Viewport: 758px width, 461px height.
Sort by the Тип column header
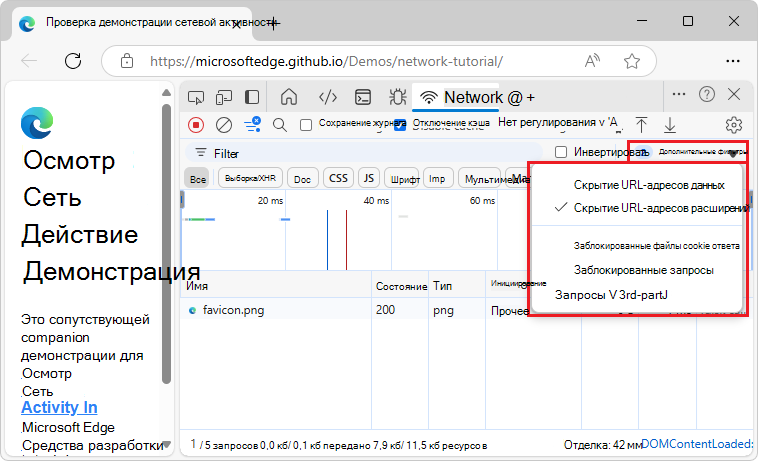pos(457,286)
